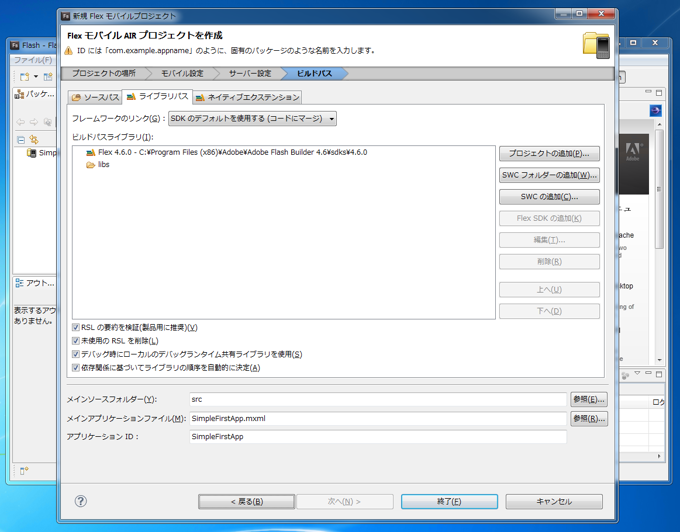
Task: Click the 削除(R) button
Action: pyautogui.click(x=549, y=262)
